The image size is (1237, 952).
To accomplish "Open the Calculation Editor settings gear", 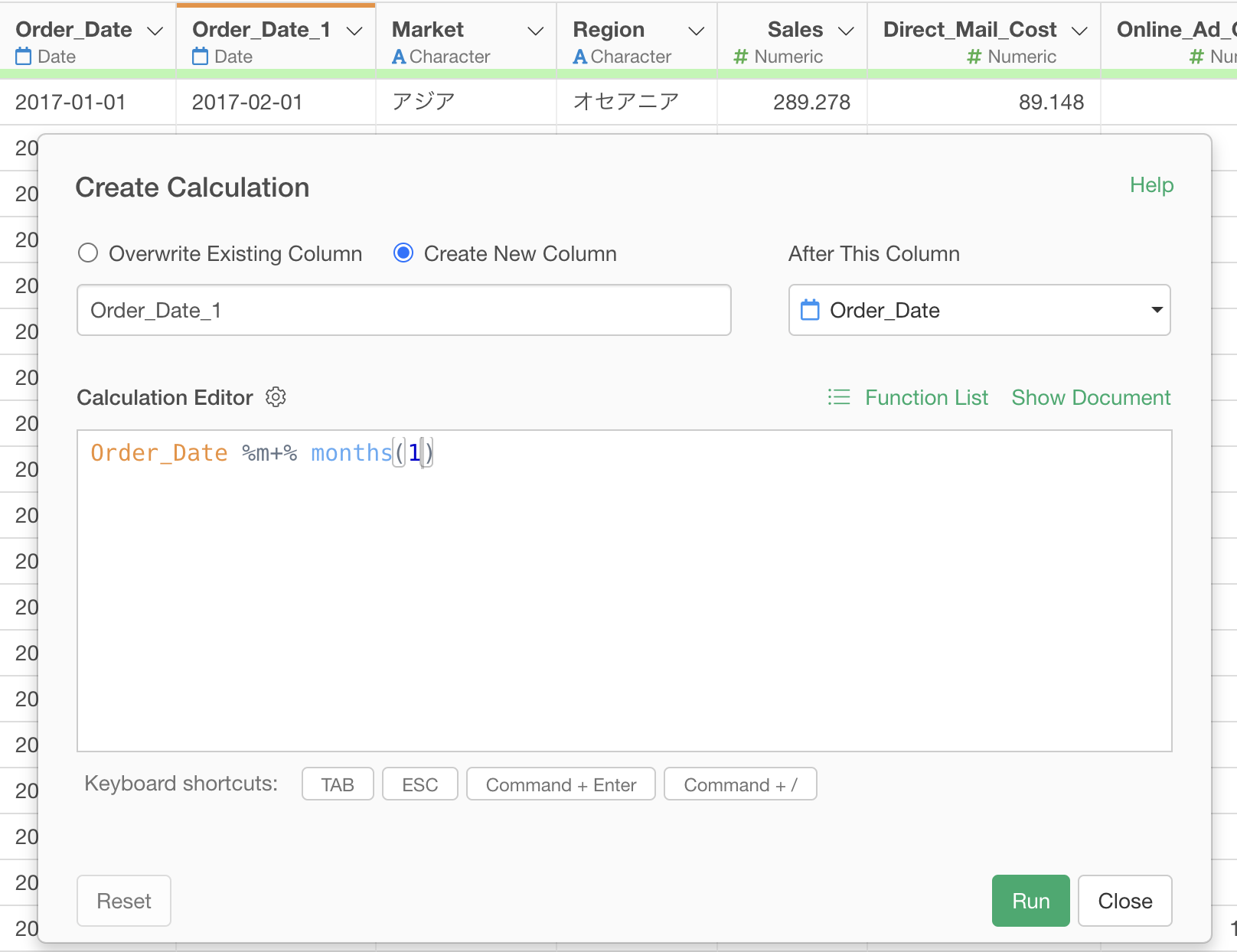I will point(276,397).
